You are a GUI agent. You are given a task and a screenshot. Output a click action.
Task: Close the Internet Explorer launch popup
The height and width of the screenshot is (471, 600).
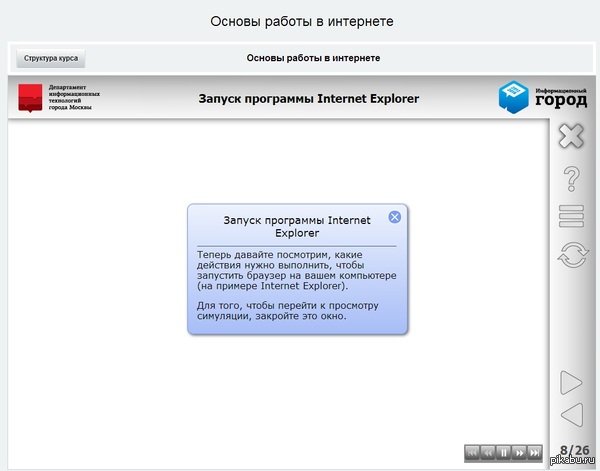click(x=394, y=217)
